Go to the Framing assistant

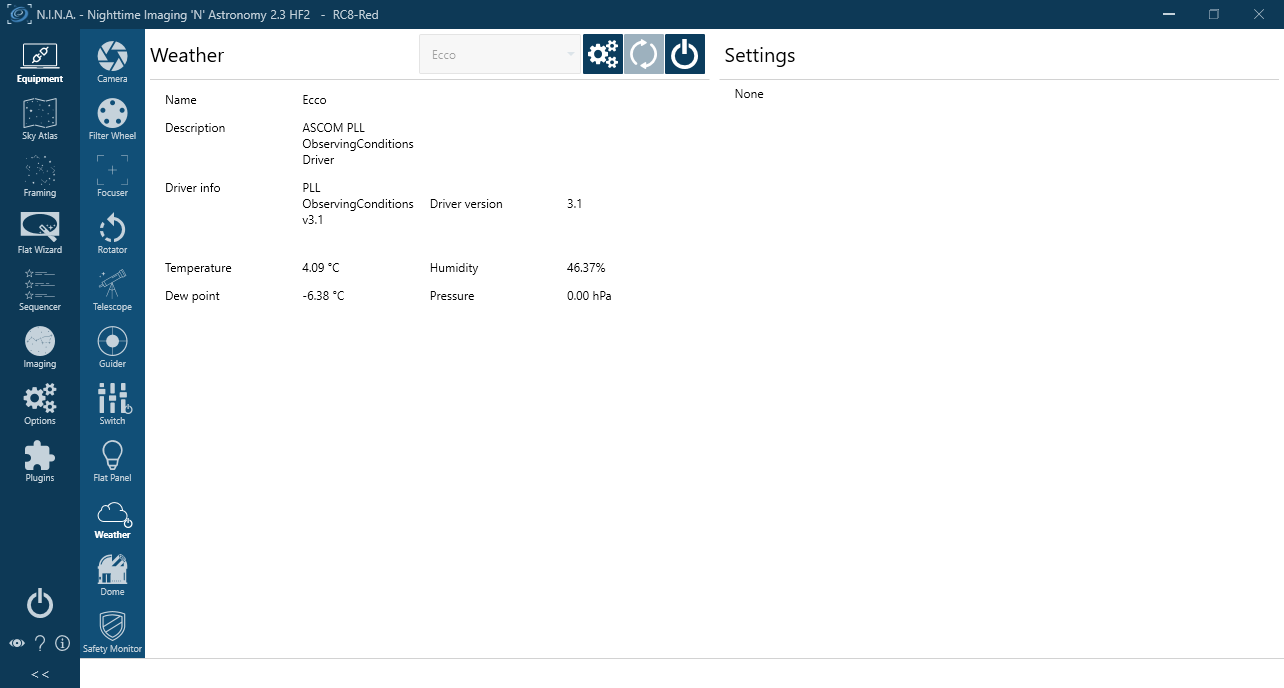point(40,177)
